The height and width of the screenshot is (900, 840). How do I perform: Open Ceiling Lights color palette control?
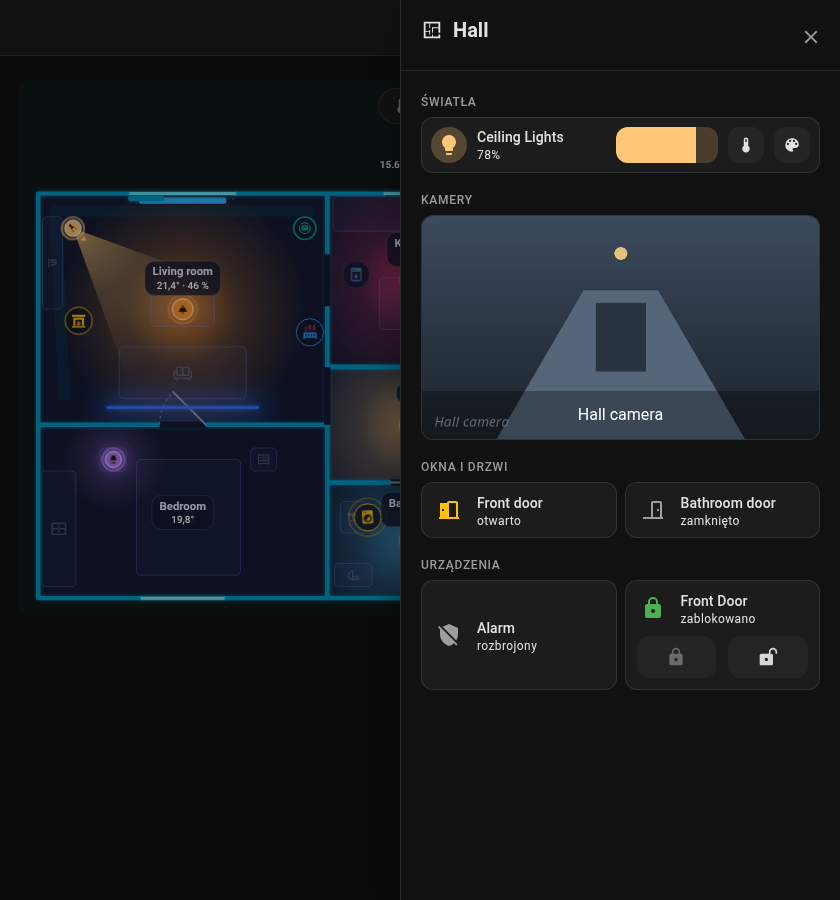(792, 145)
